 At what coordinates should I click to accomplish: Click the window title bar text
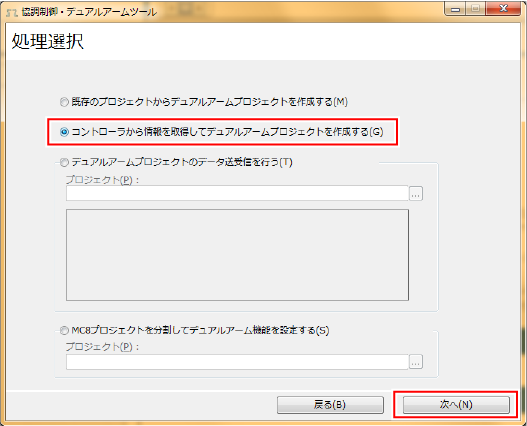pyautogui.click(x=89, y=12)
